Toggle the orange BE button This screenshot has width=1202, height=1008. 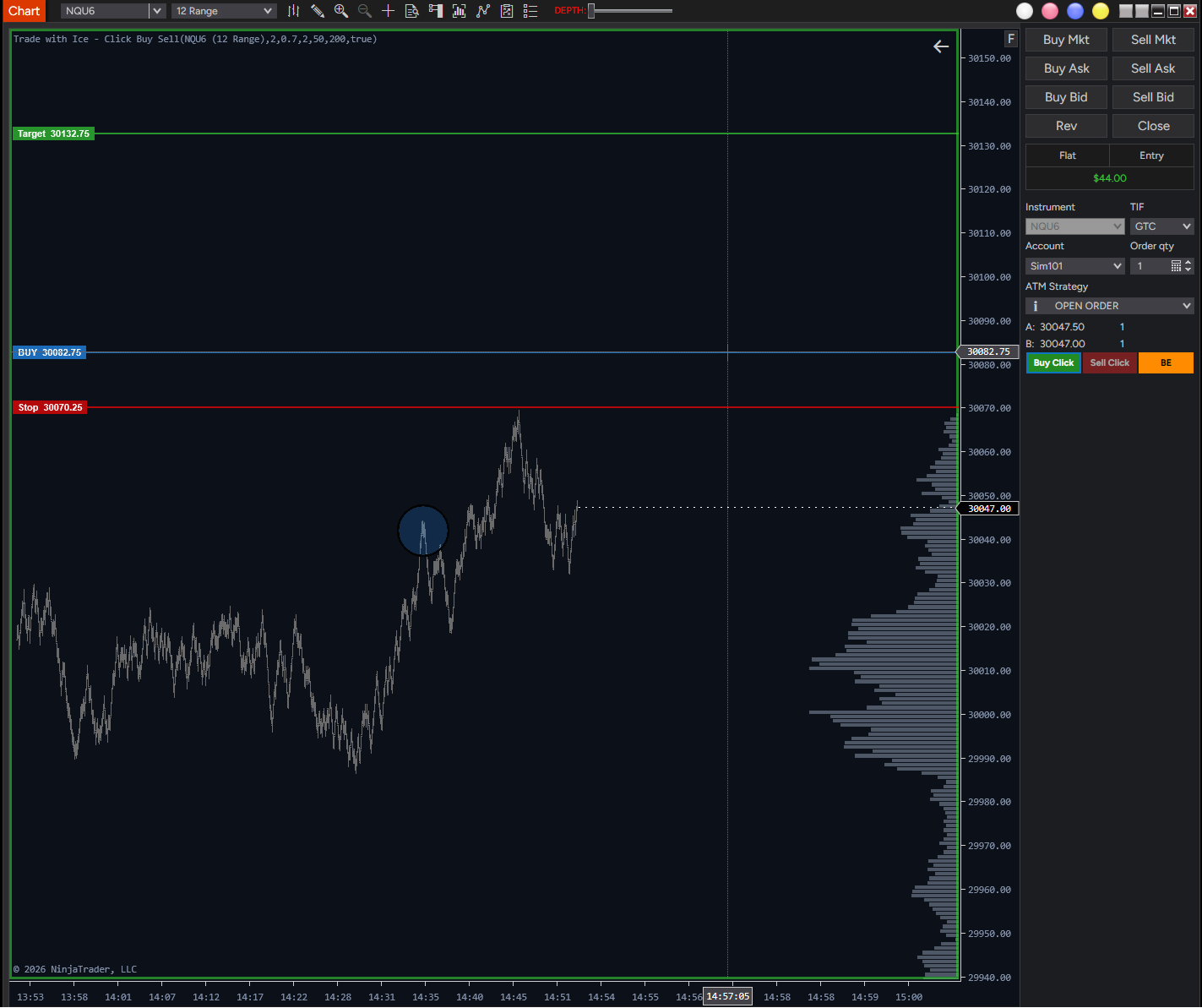coord(1166,362)
